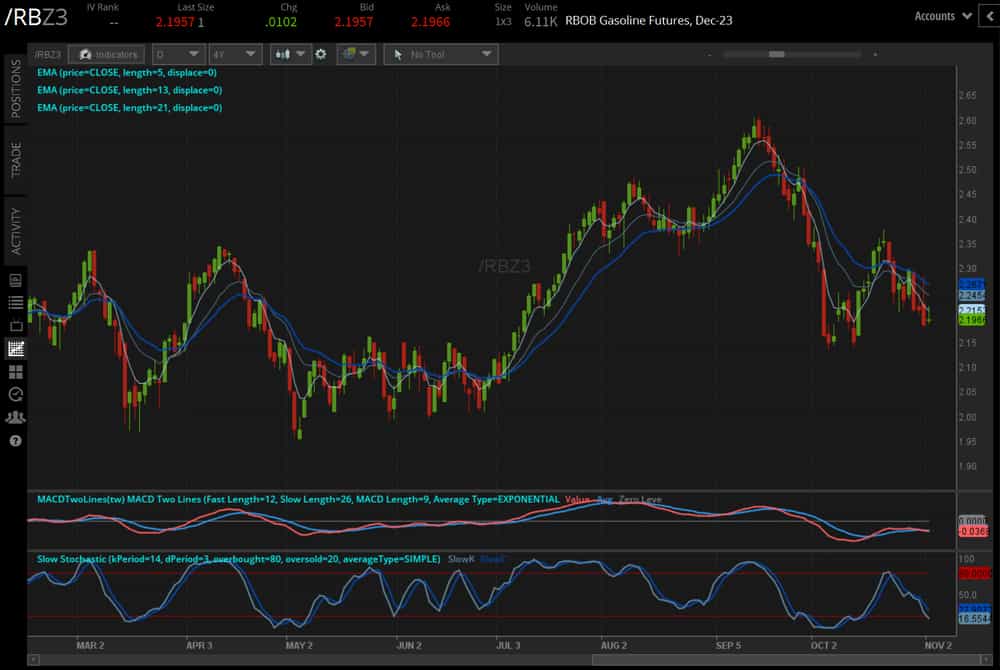This screenshot has width=1000, height=670.
Task: Select the MACDTwoLines study label
Action: 298,499
